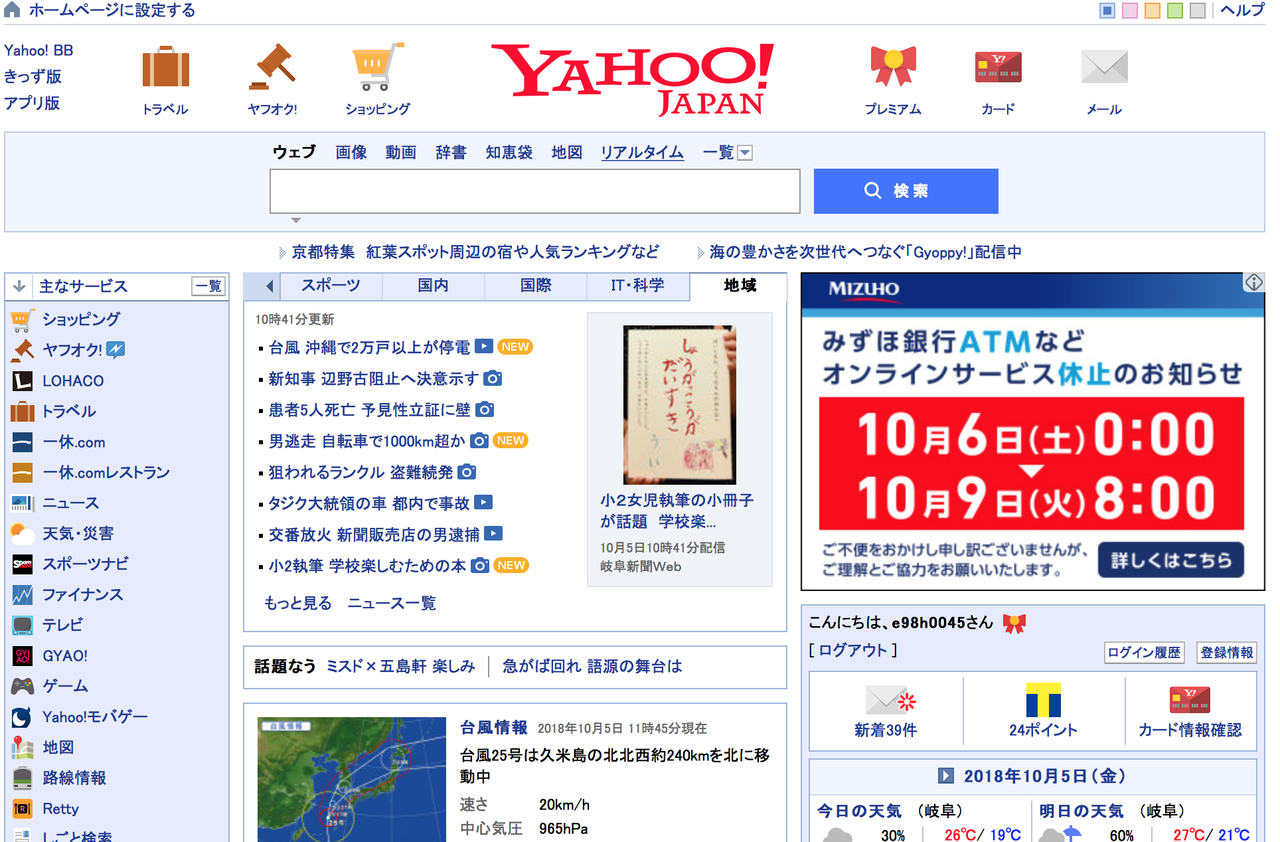The width and height of the screenshot is (1280, 842).
Task: Focus the main search text box
Action: point(535,191)
